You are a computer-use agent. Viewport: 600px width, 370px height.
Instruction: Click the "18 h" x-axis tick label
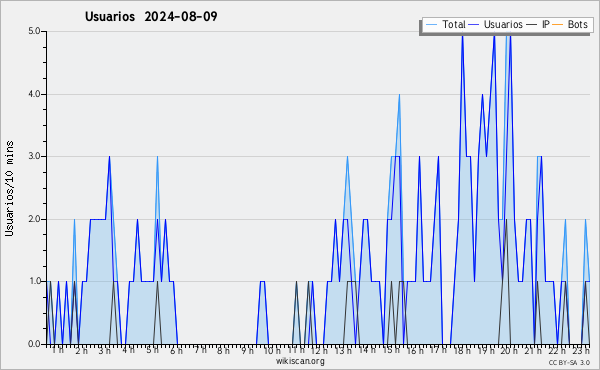(462, 350)
